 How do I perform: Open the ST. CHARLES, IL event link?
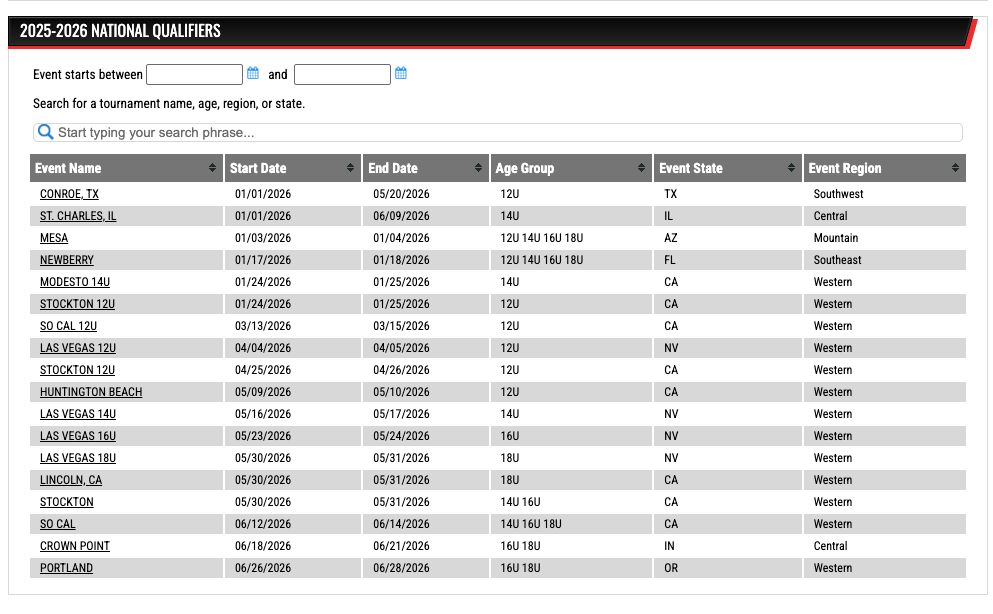coord(78,216)
